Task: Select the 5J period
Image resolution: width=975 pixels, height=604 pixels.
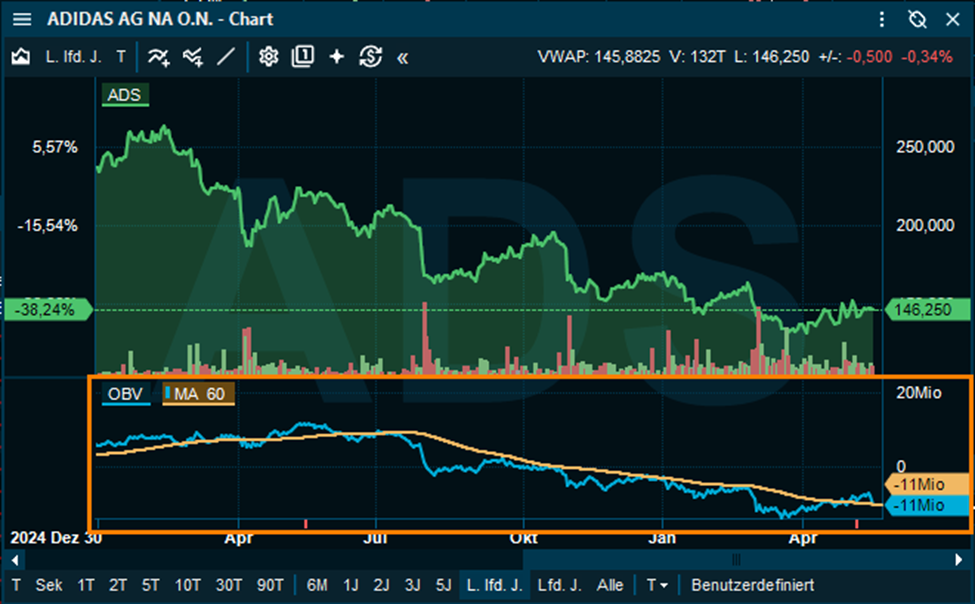Action: coord(443,585)
